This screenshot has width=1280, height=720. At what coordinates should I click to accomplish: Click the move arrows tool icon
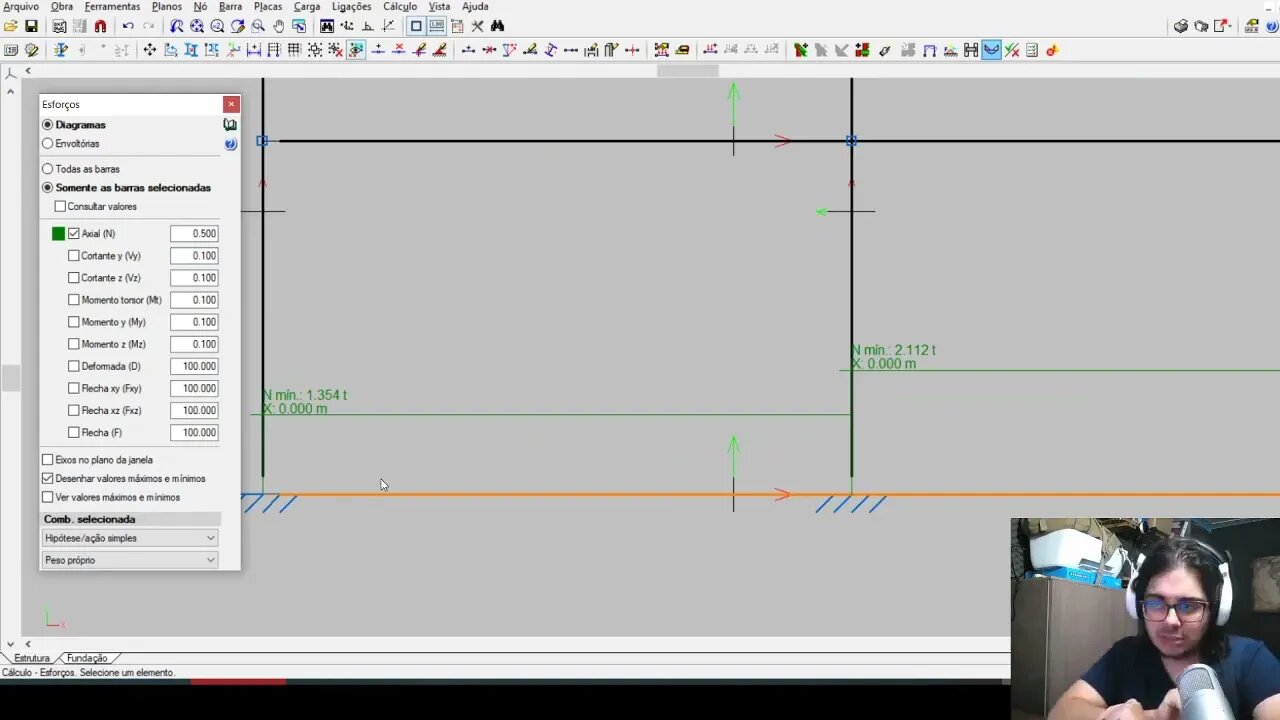click(x=150, y=50)
